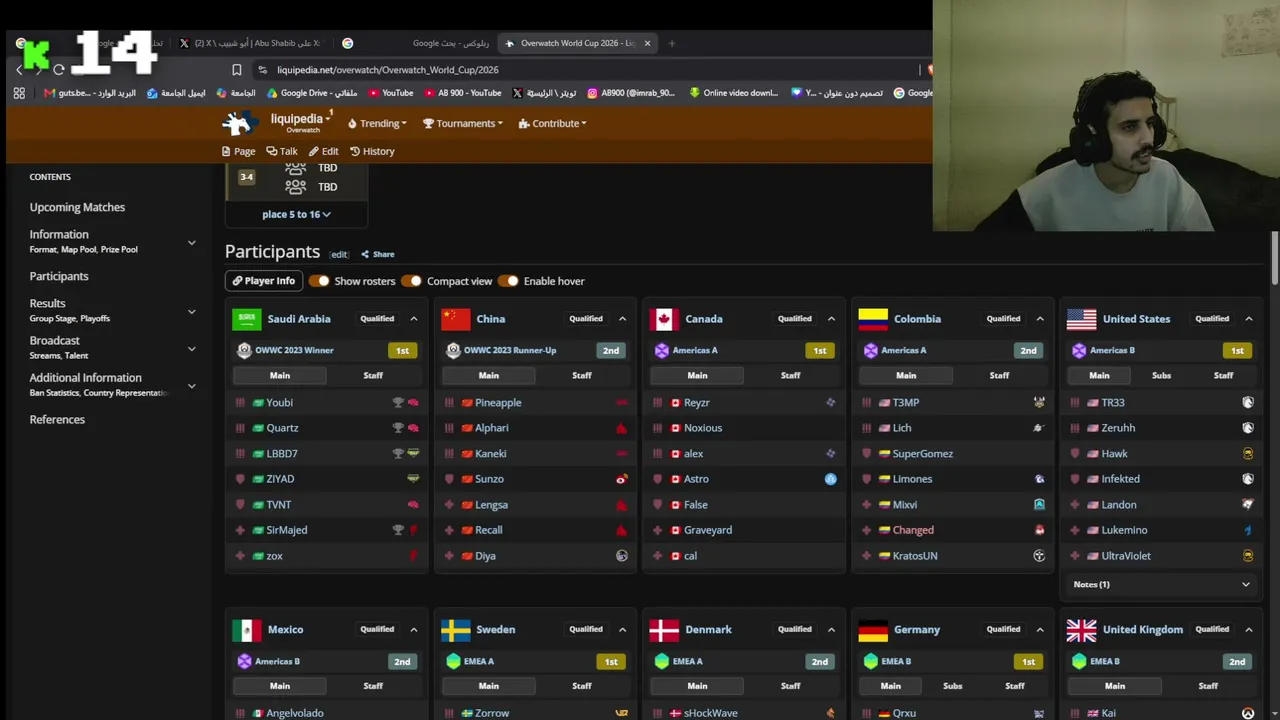Click the team logo next to Mixvi
The image size is (1280, 720).
point(1039,505)
